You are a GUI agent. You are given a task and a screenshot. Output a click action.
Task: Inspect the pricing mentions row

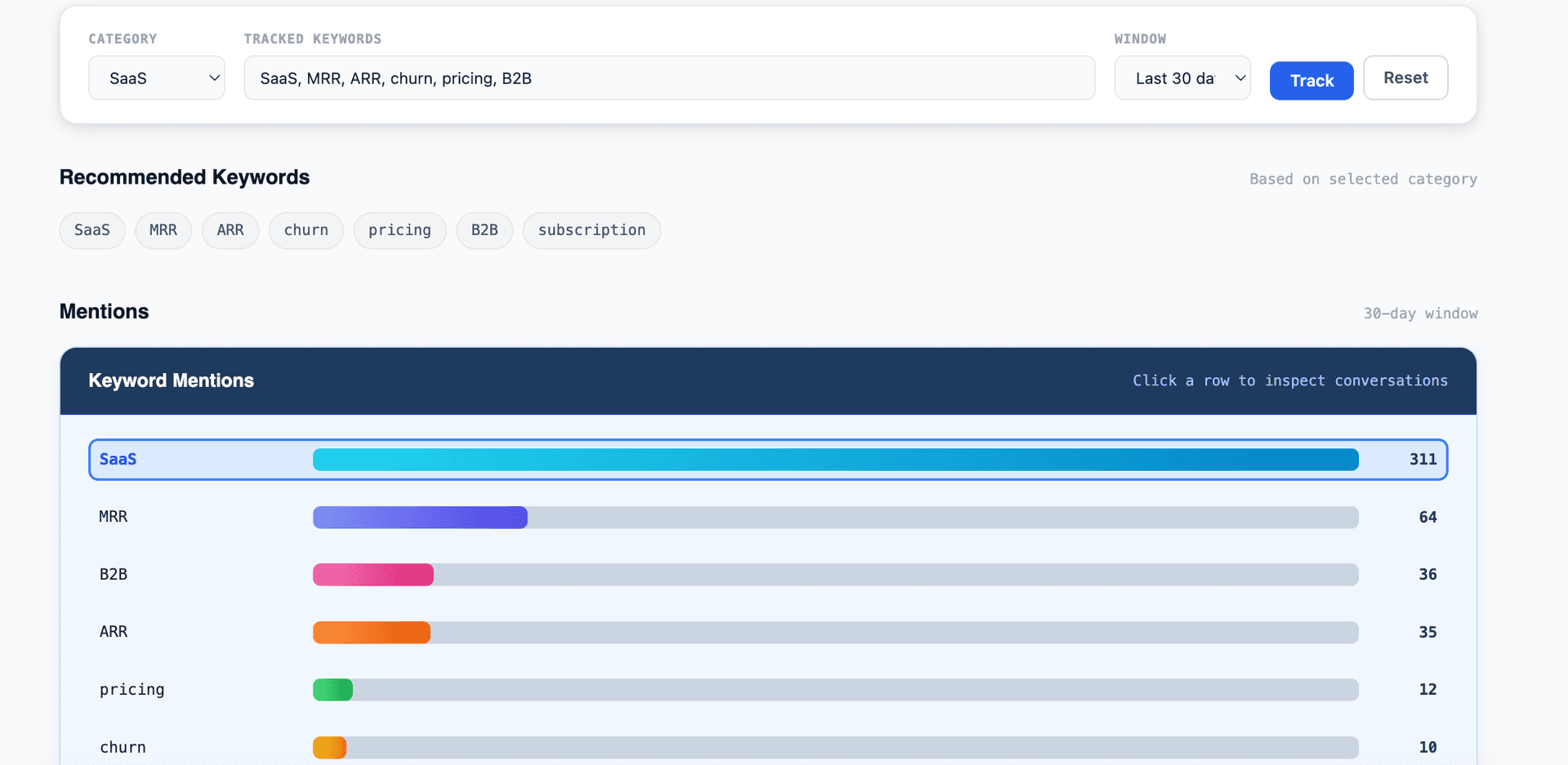tap(768, 690)
